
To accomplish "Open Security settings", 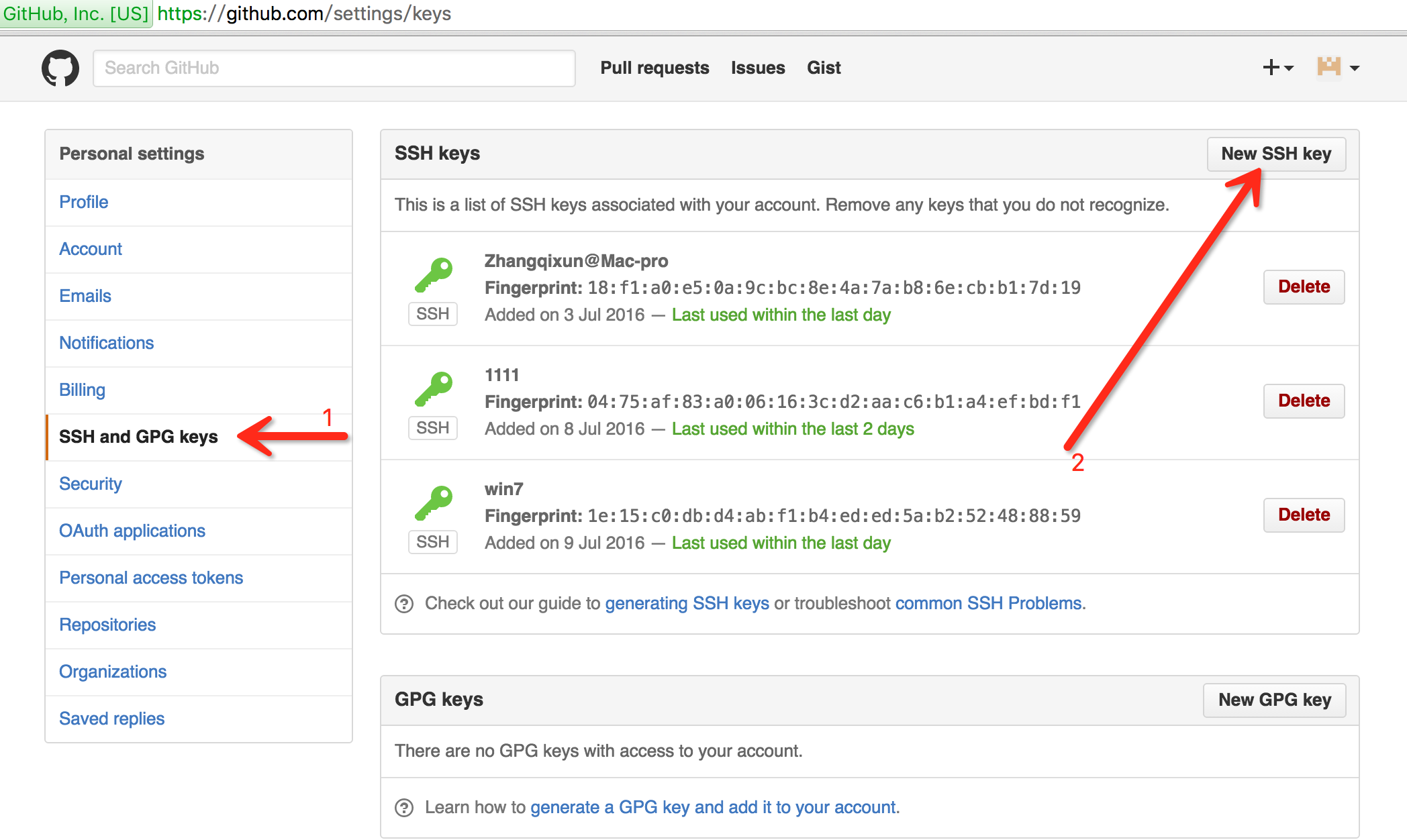I will point(199,484).
